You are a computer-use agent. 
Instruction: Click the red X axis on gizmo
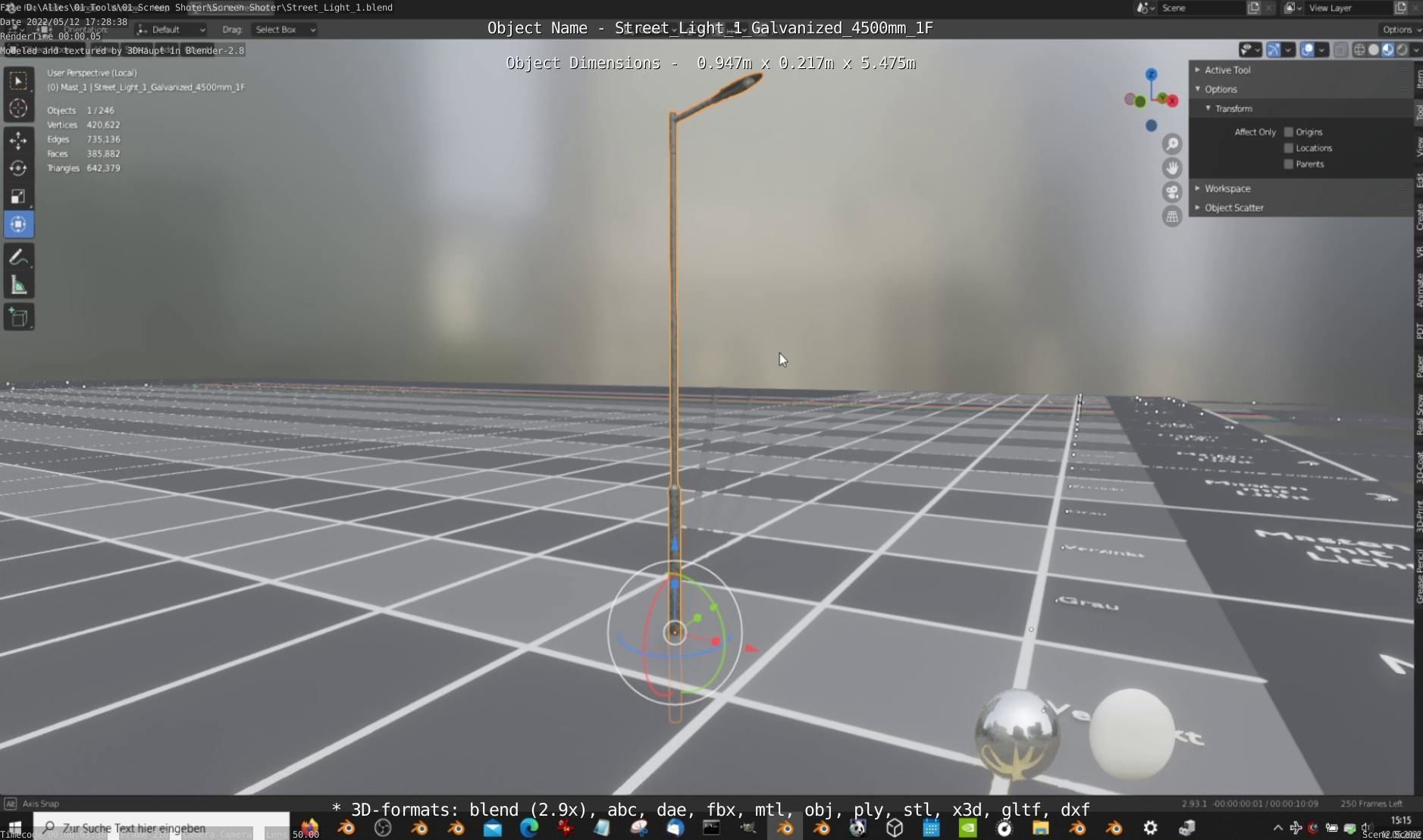click(x=1172, y=101)
